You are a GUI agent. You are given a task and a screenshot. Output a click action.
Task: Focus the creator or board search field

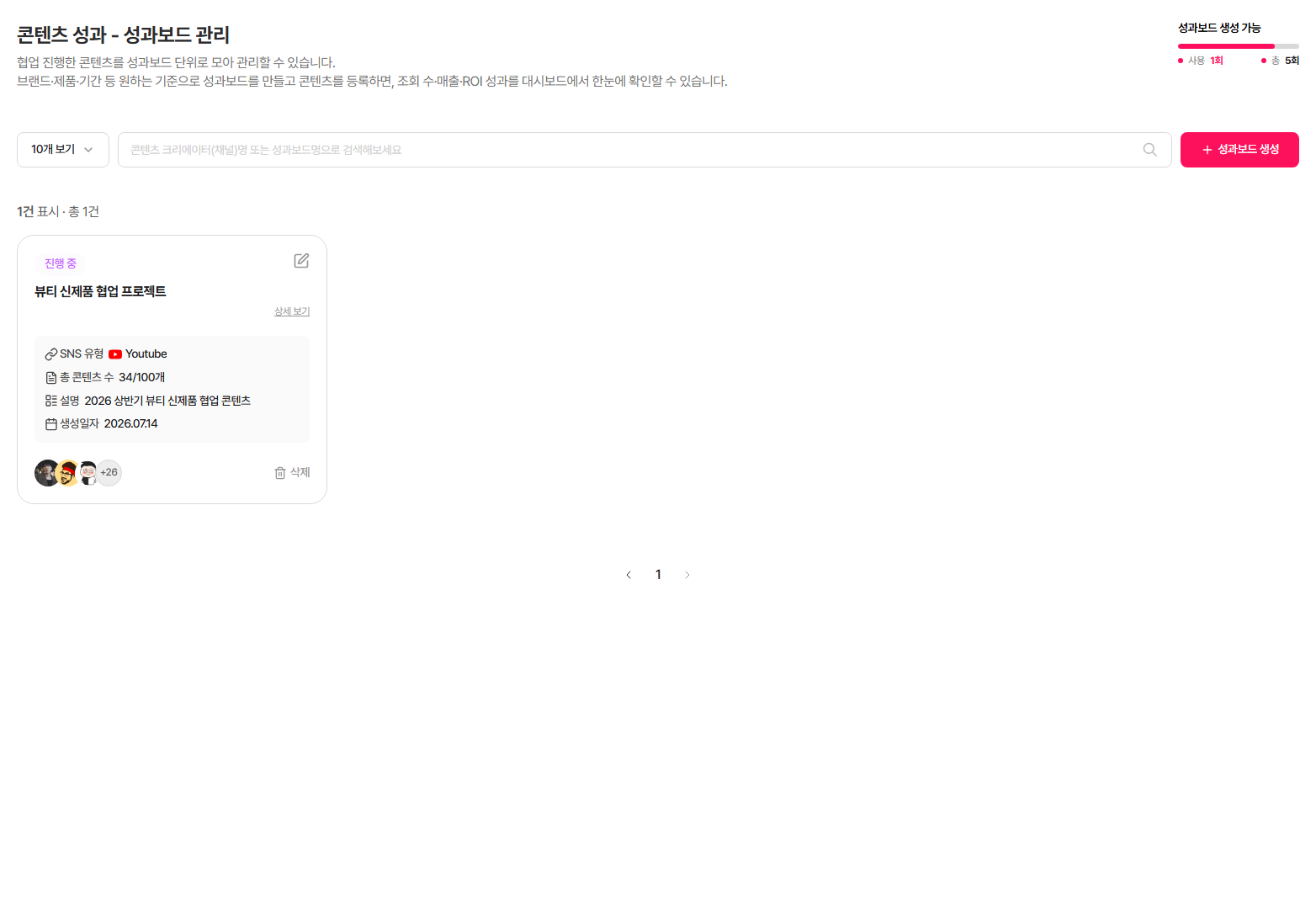(x=645, y=150)
